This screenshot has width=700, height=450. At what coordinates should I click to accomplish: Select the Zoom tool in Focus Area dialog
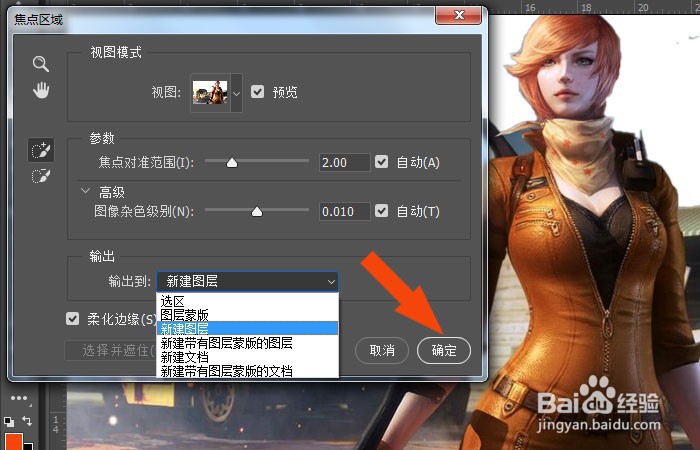point(41,64)
